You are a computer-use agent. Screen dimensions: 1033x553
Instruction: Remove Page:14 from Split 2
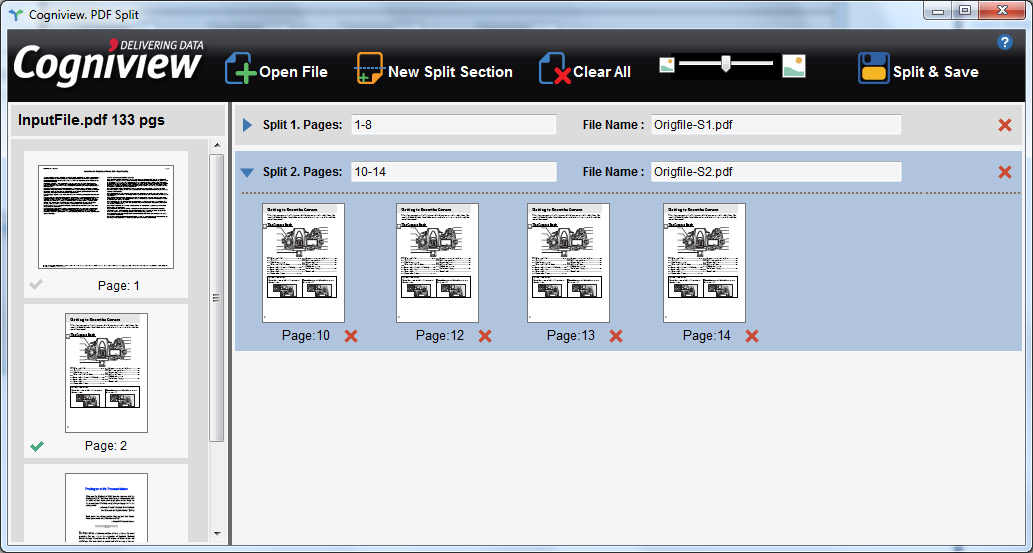coord(752,336)
